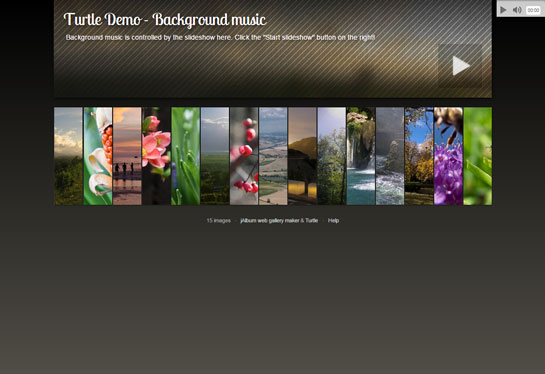Open the green grass blades and blue flower thumbnail
Viewport: 545px width, 374px height.
pos(186,156)
